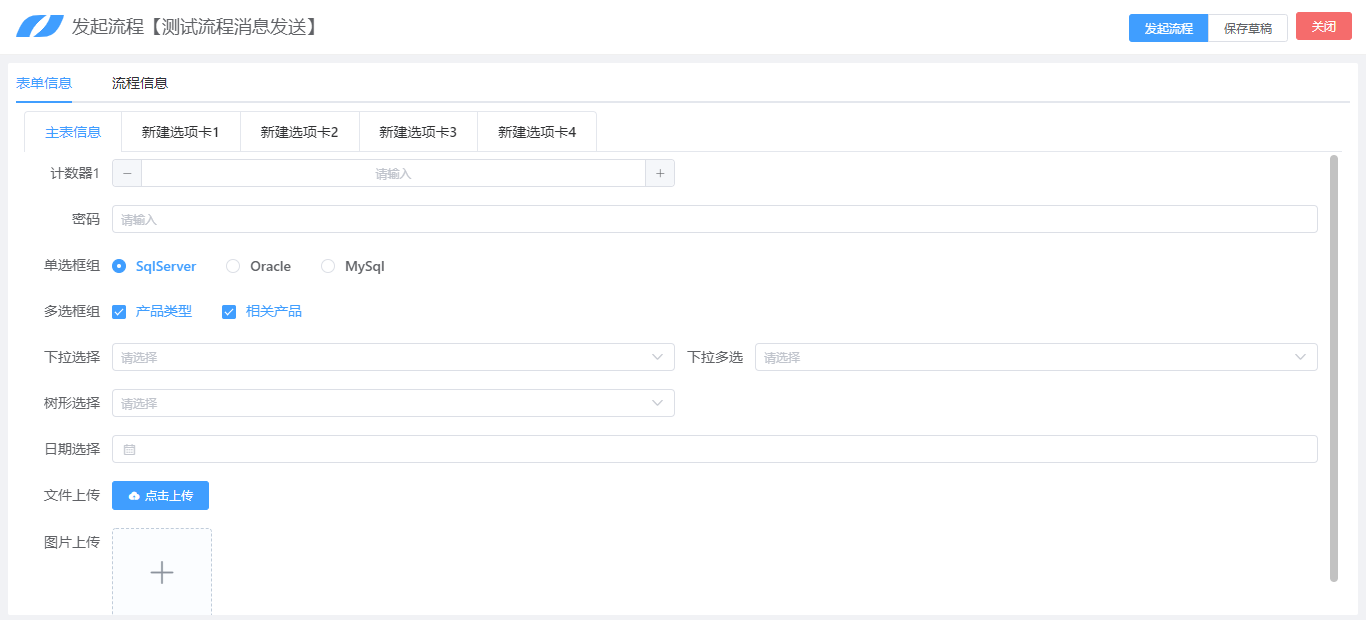Increase 计数器1 with plus button
The image size is (1366, 620).
click(x=660, y=173)
